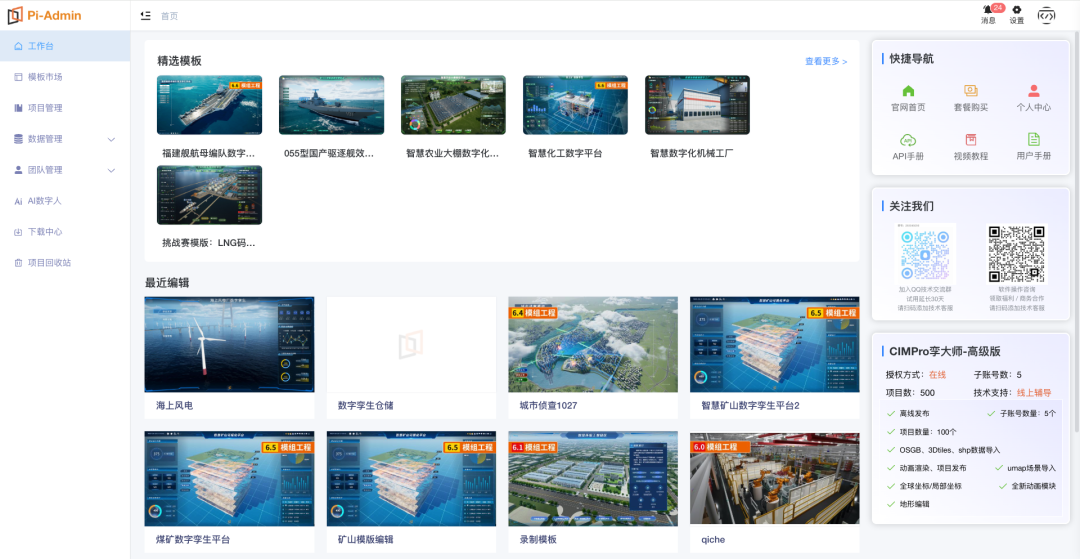Open 套餐购买 icon in quick navigation
1080x559 pixels.
(970, 91)
